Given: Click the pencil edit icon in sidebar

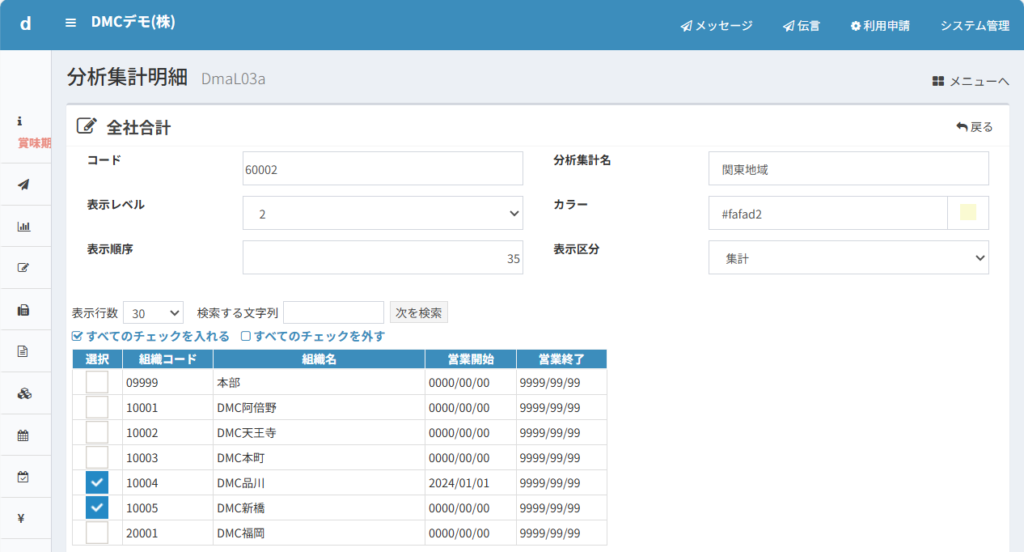Looking at the screenshot, I should 24,267.
